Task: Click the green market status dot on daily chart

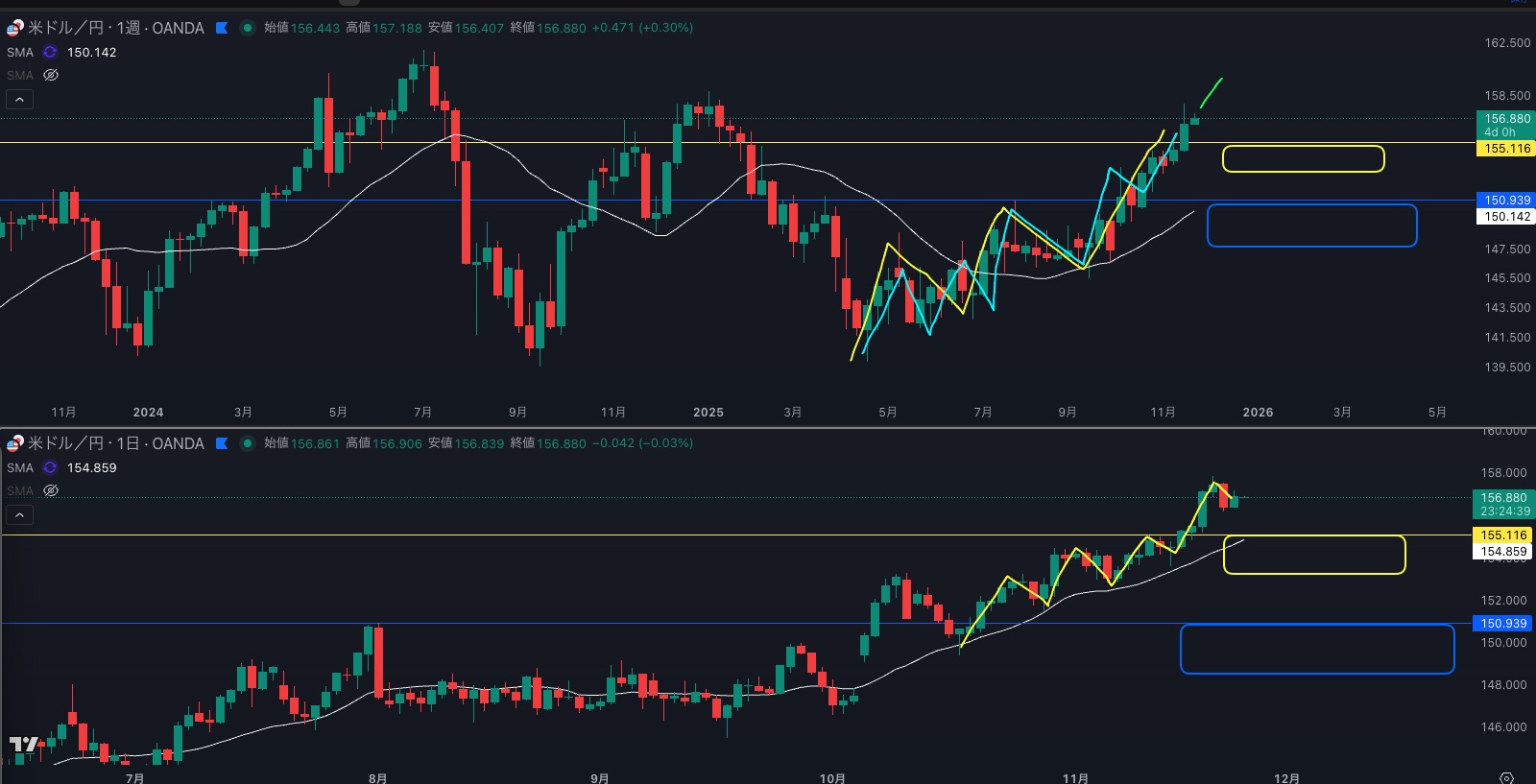Action: pyautogui.click(x=247, y=443)
